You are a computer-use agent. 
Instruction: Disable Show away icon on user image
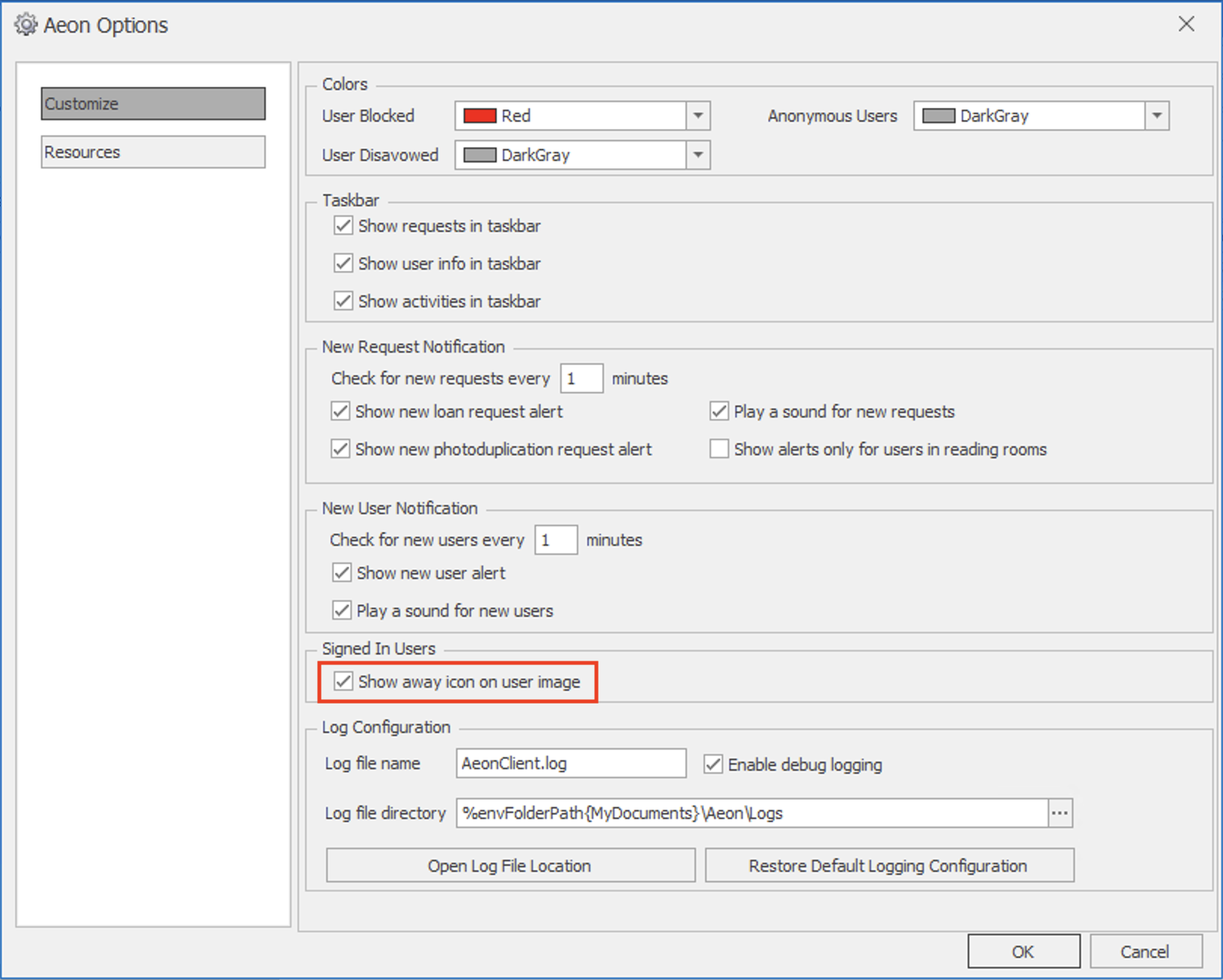343,682
